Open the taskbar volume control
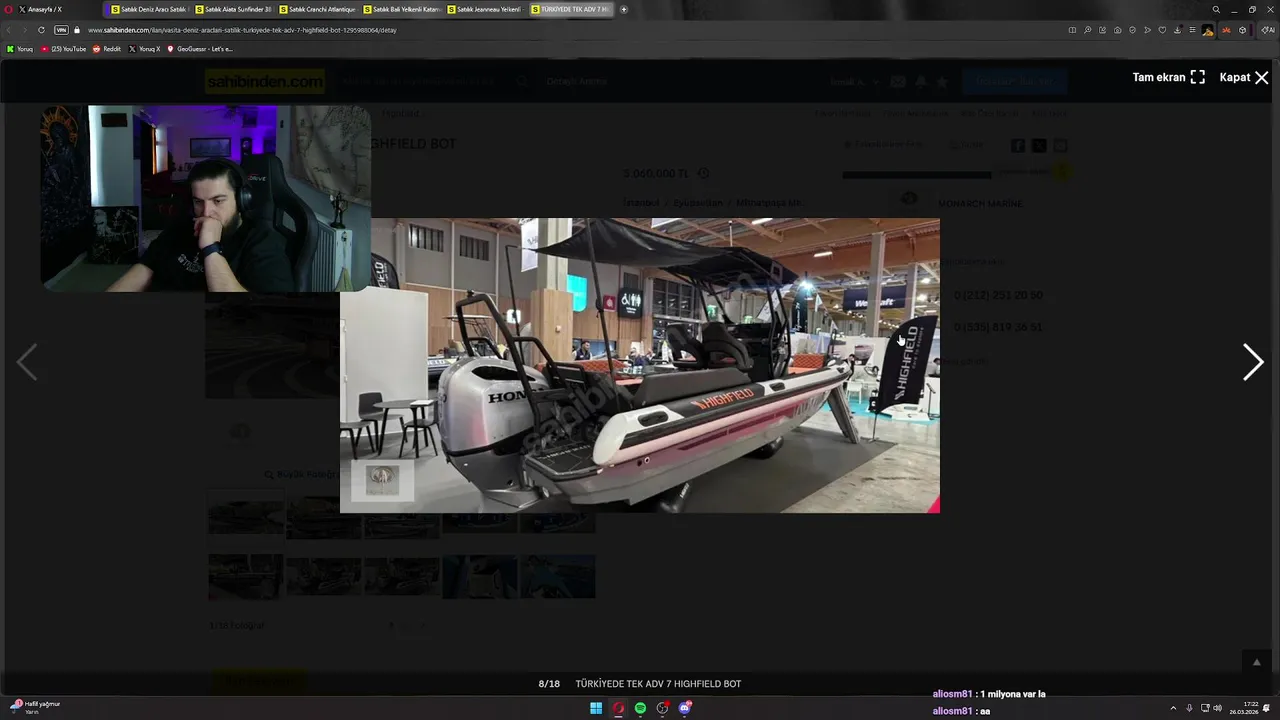1280x720 pixels. click(1217, 708)
